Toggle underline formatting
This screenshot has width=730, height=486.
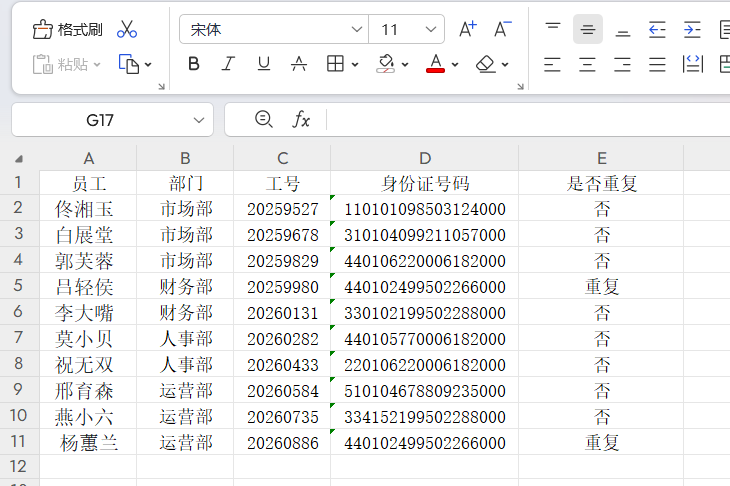(263, 64)
